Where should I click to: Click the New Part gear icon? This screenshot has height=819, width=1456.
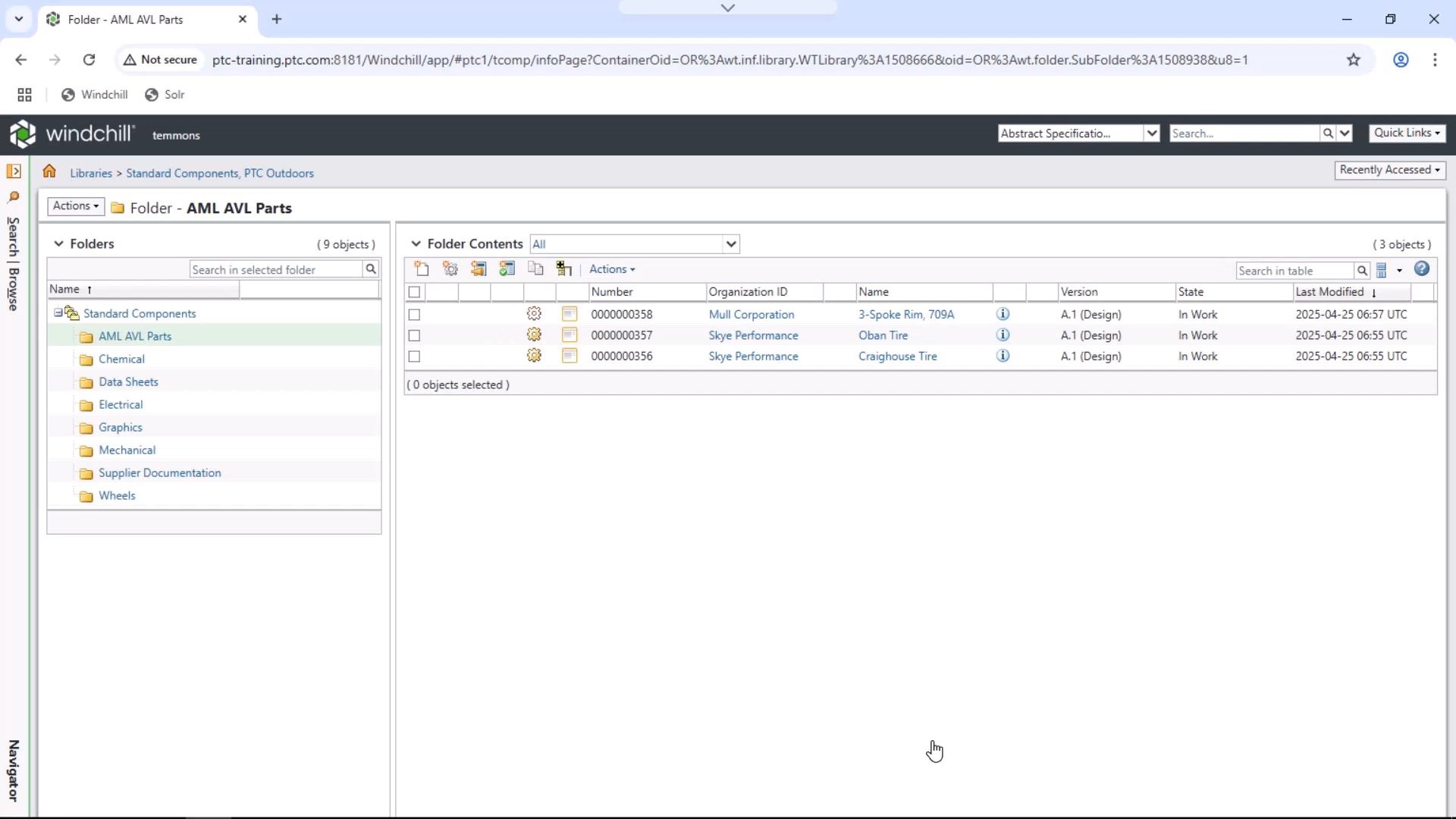(450, 269)
